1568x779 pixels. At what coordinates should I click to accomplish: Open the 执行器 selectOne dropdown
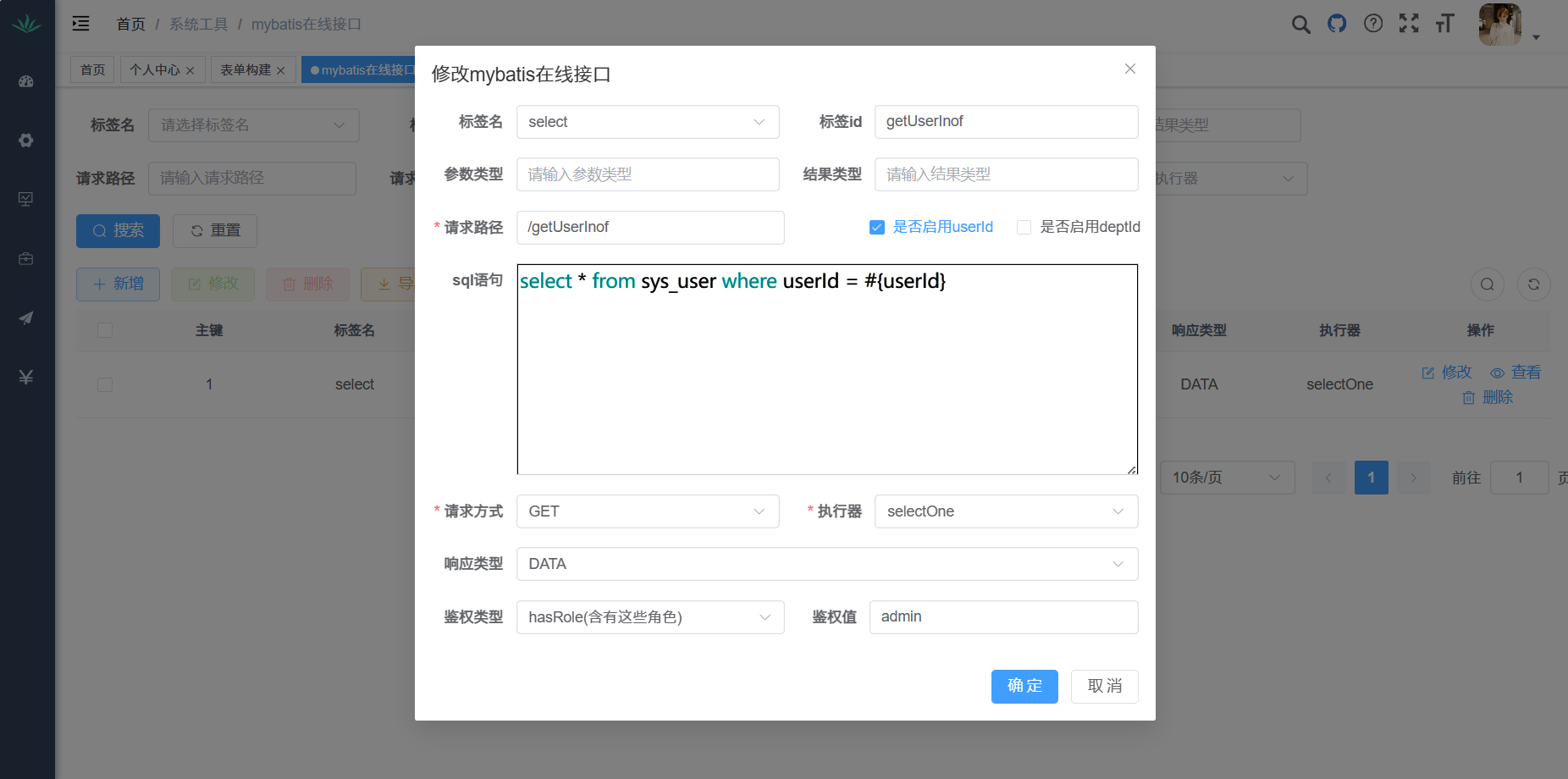(x=1006, y=511)
